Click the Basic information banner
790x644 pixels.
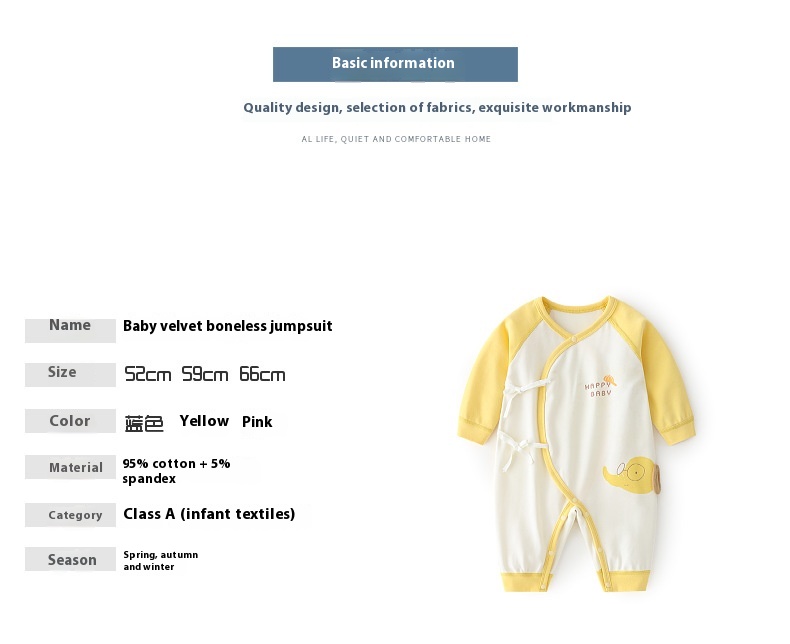tap(395, 64)
